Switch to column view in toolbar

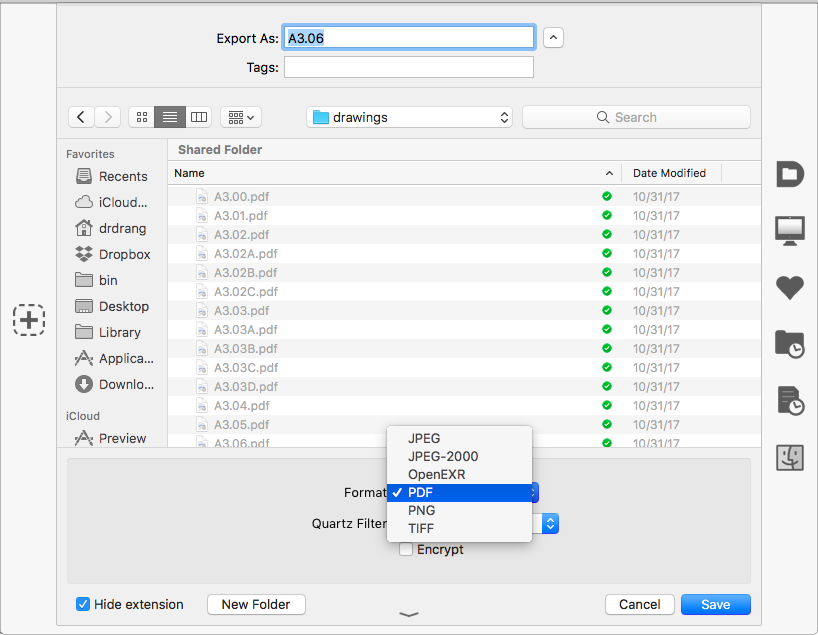[x=199, y=117]
